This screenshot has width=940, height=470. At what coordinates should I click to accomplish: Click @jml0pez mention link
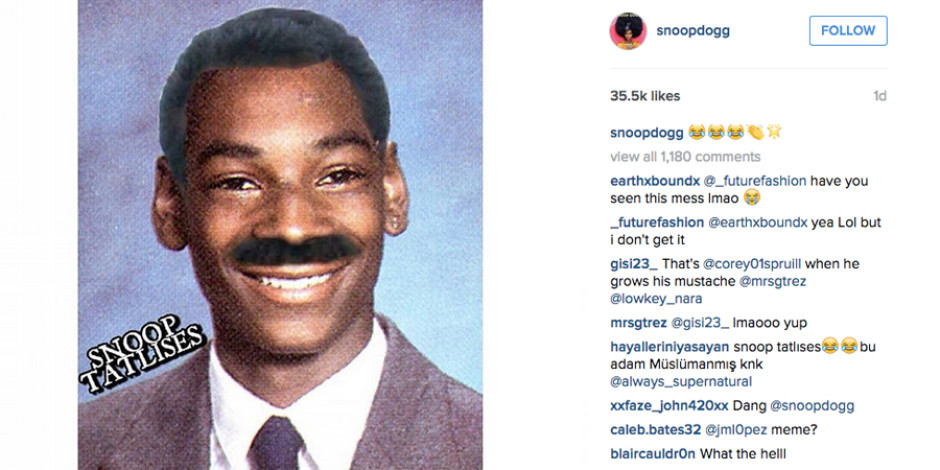[x=740, y=430]
